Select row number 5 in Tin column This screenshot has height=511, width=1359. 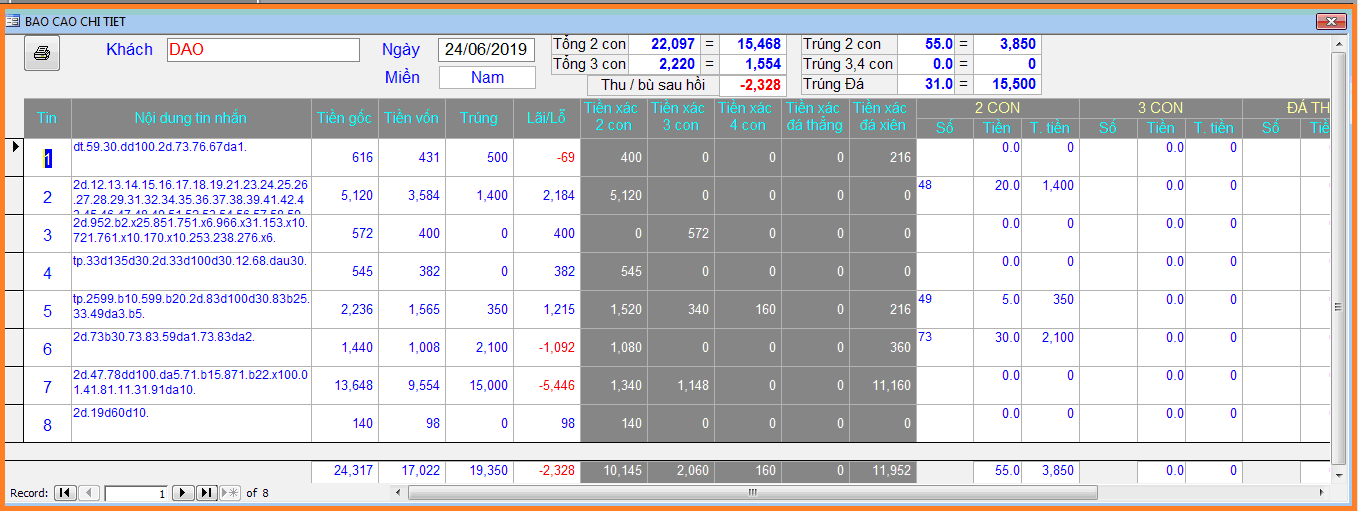pos(47,311)
